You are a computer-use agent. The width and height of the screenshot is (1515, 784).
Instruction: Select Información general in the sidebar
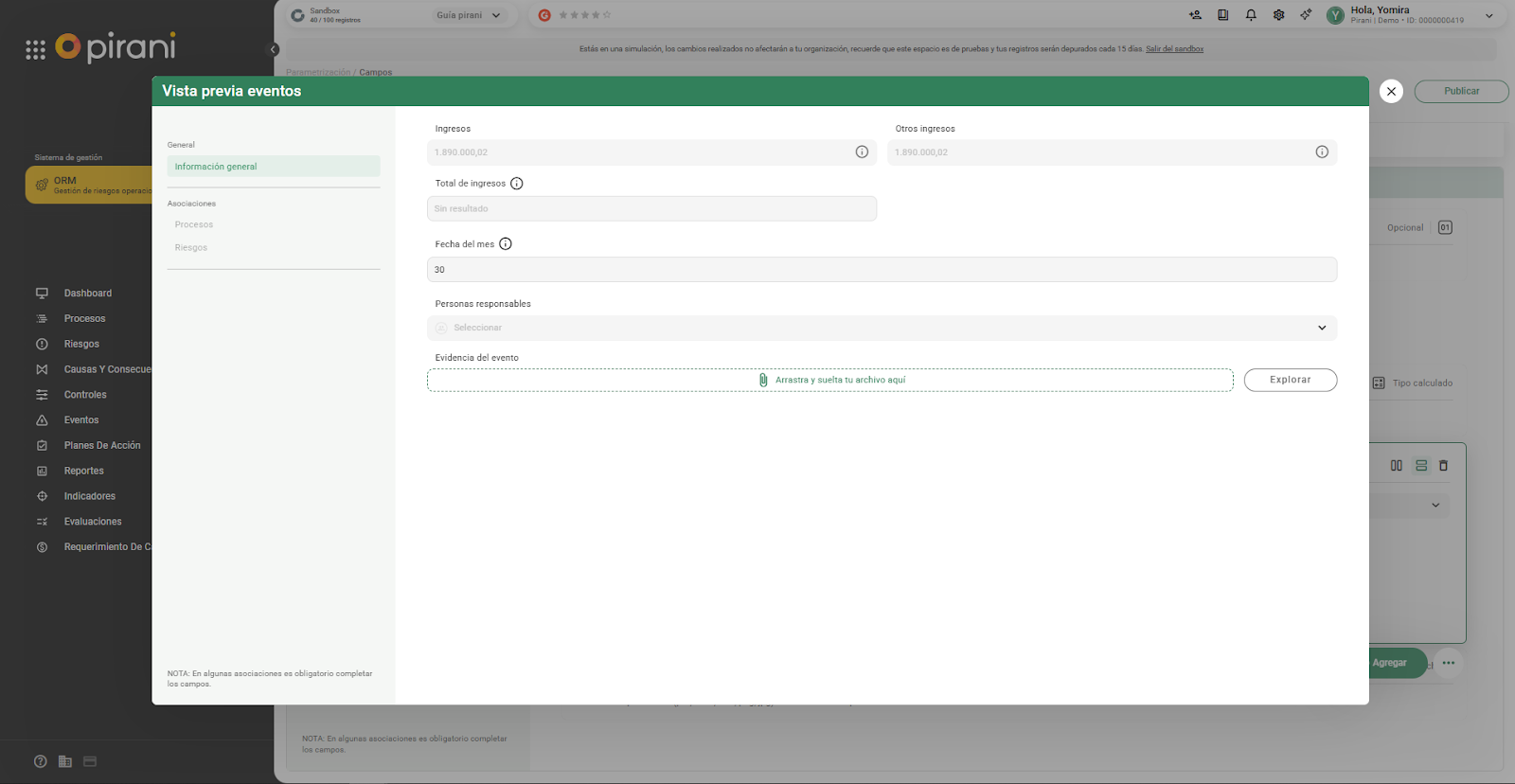[x=273, y=167]
